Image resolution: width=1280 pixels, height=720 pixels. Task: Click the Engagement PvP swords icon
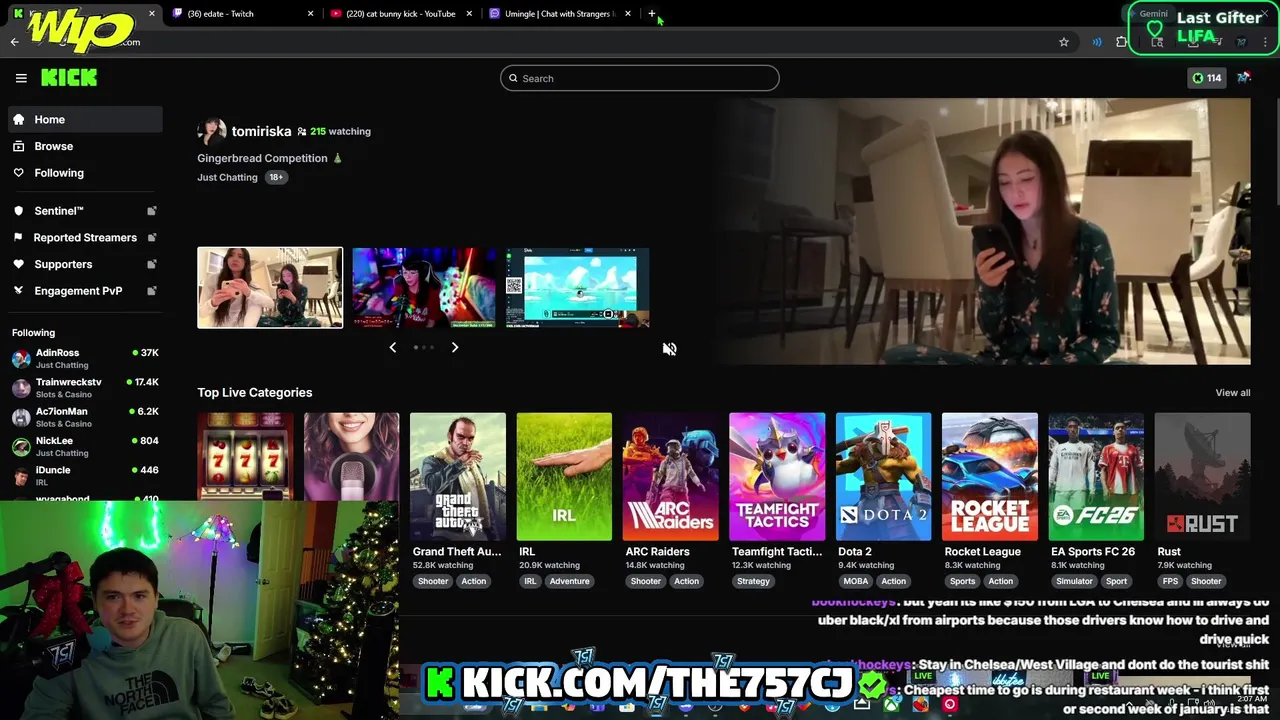pos(19,291)
